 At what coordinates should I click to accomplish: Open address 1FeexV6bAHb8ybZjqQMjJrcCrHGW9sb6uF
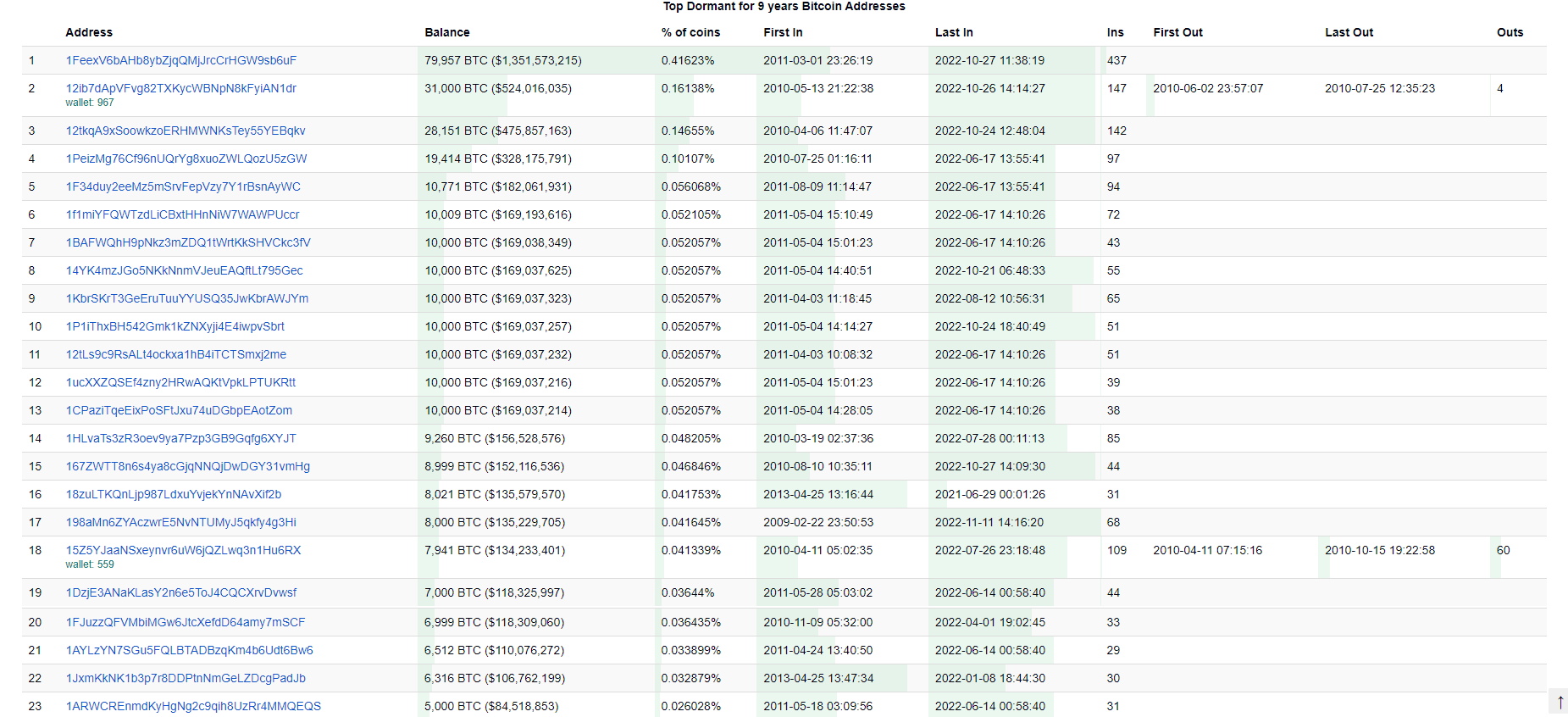point(181,60)
